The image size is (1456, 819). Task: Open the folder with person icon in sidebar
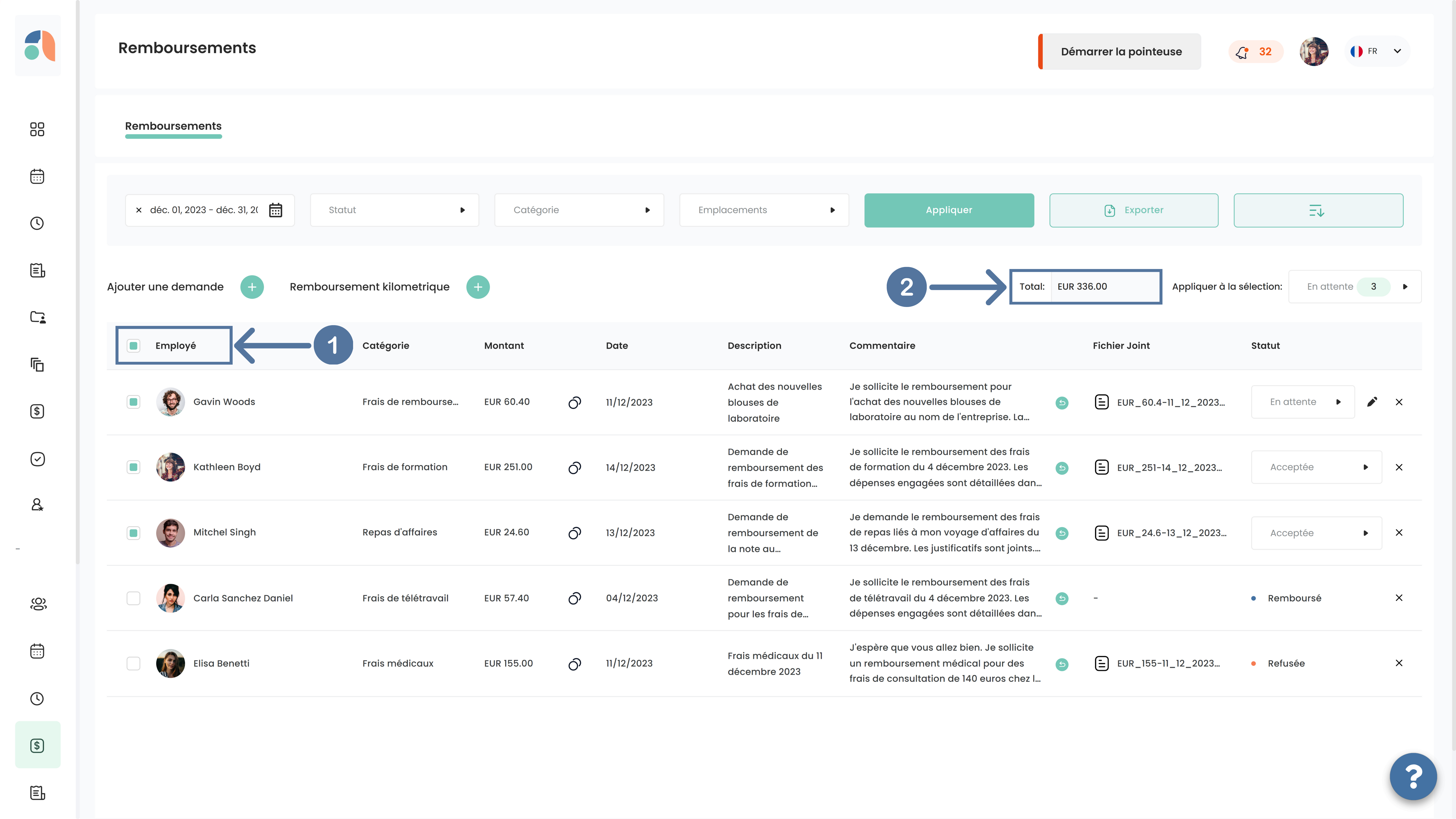coord(37,317)
